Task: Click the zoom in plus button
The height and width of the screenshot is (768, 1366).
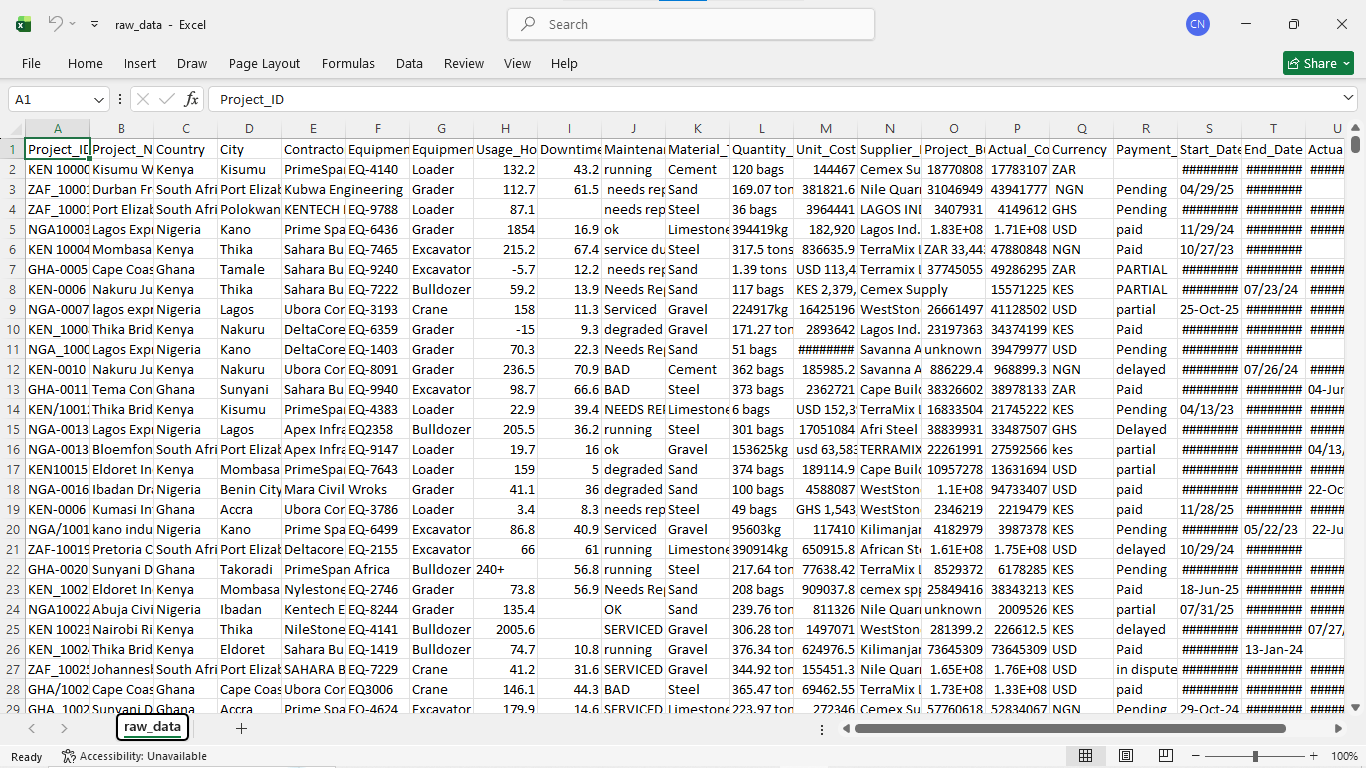Action: tap(1313, 756)
